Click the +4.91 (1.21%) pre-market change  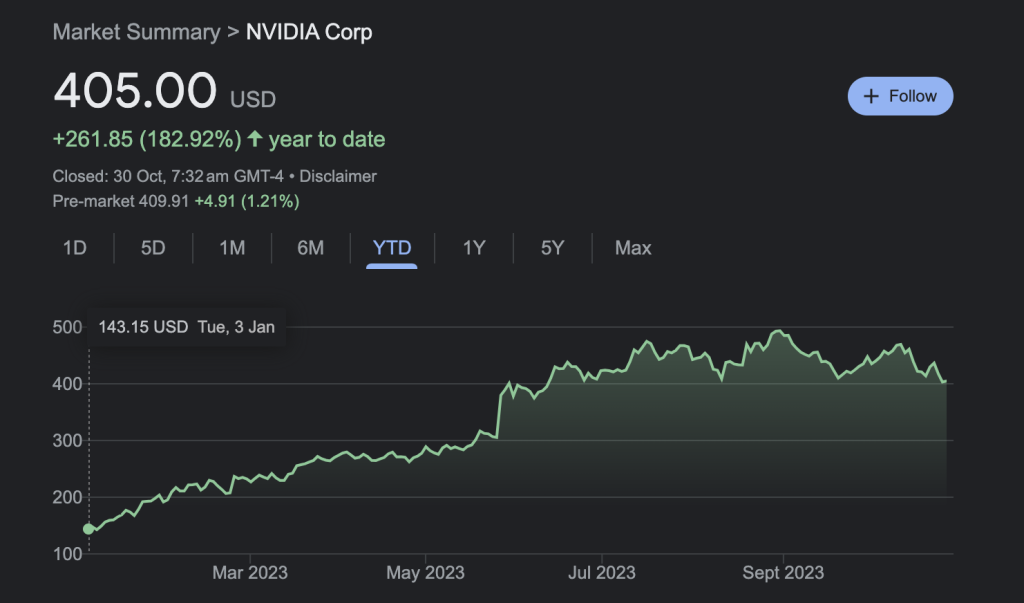click(x=247, y=201)
